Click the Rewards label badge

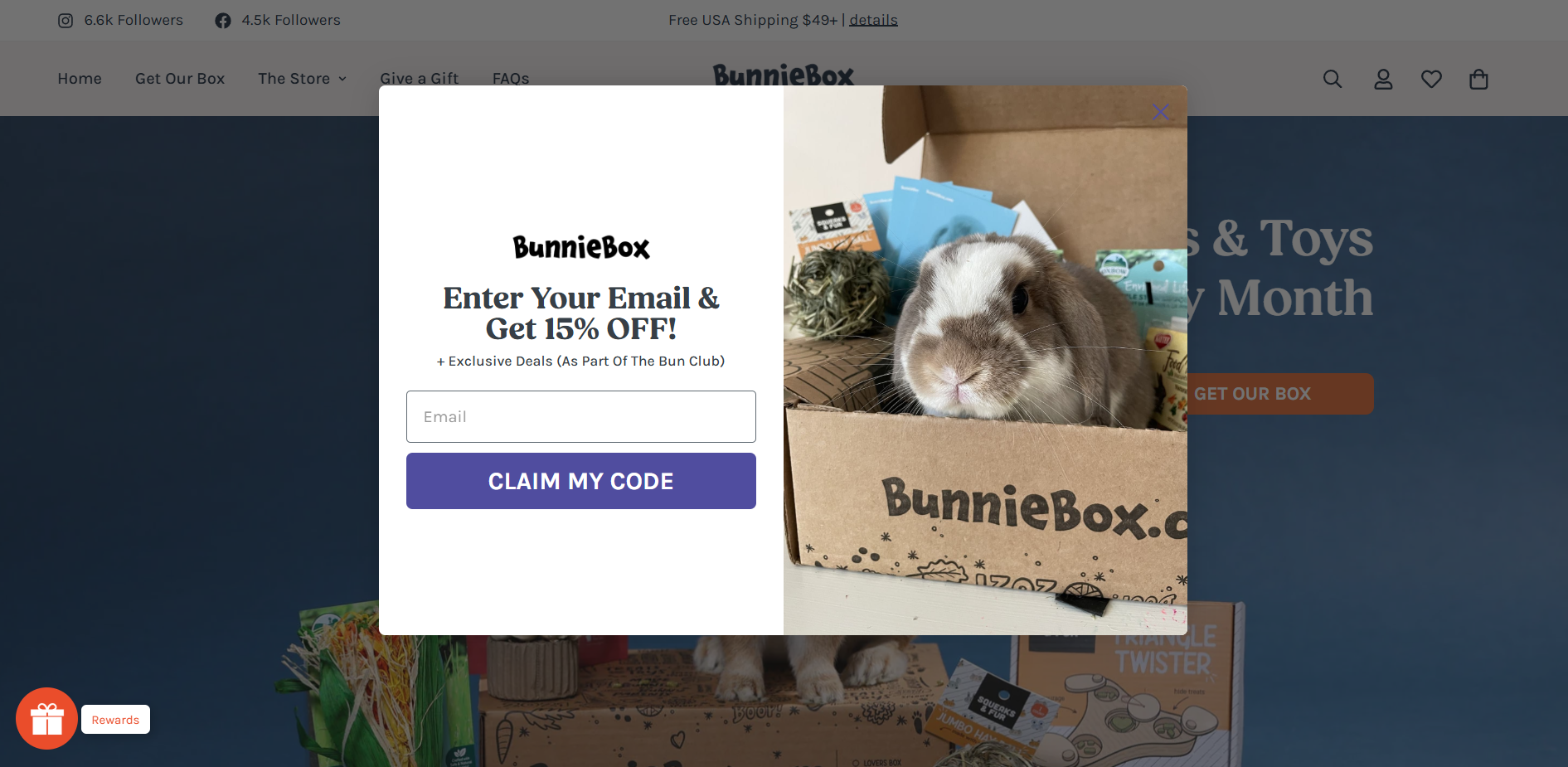115,720
